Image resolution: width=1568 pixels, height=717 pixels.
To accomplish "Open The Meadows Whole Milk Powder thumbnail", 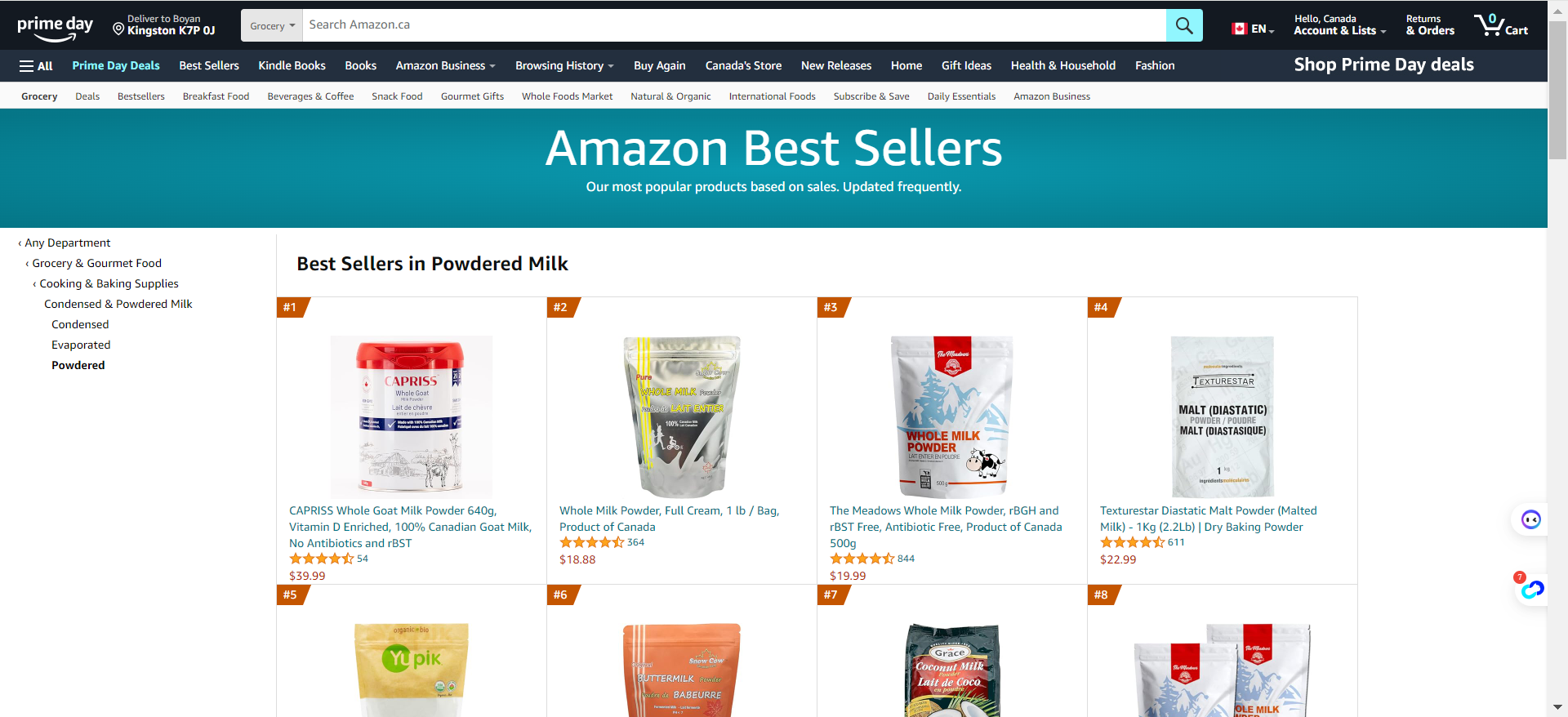I will coord(952,416).
